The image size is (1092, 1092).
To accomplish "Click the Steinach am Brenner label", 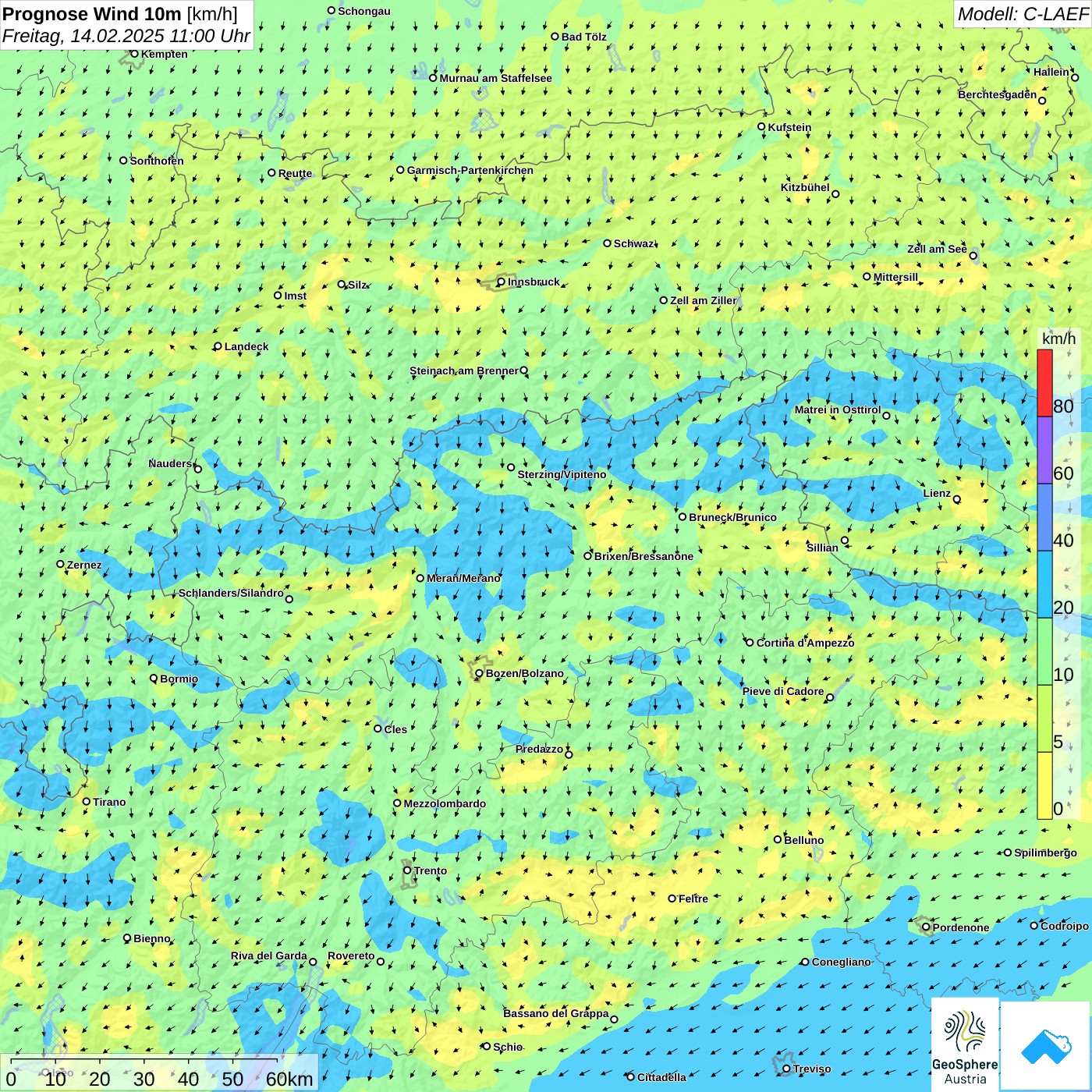I will coord(463,370).
